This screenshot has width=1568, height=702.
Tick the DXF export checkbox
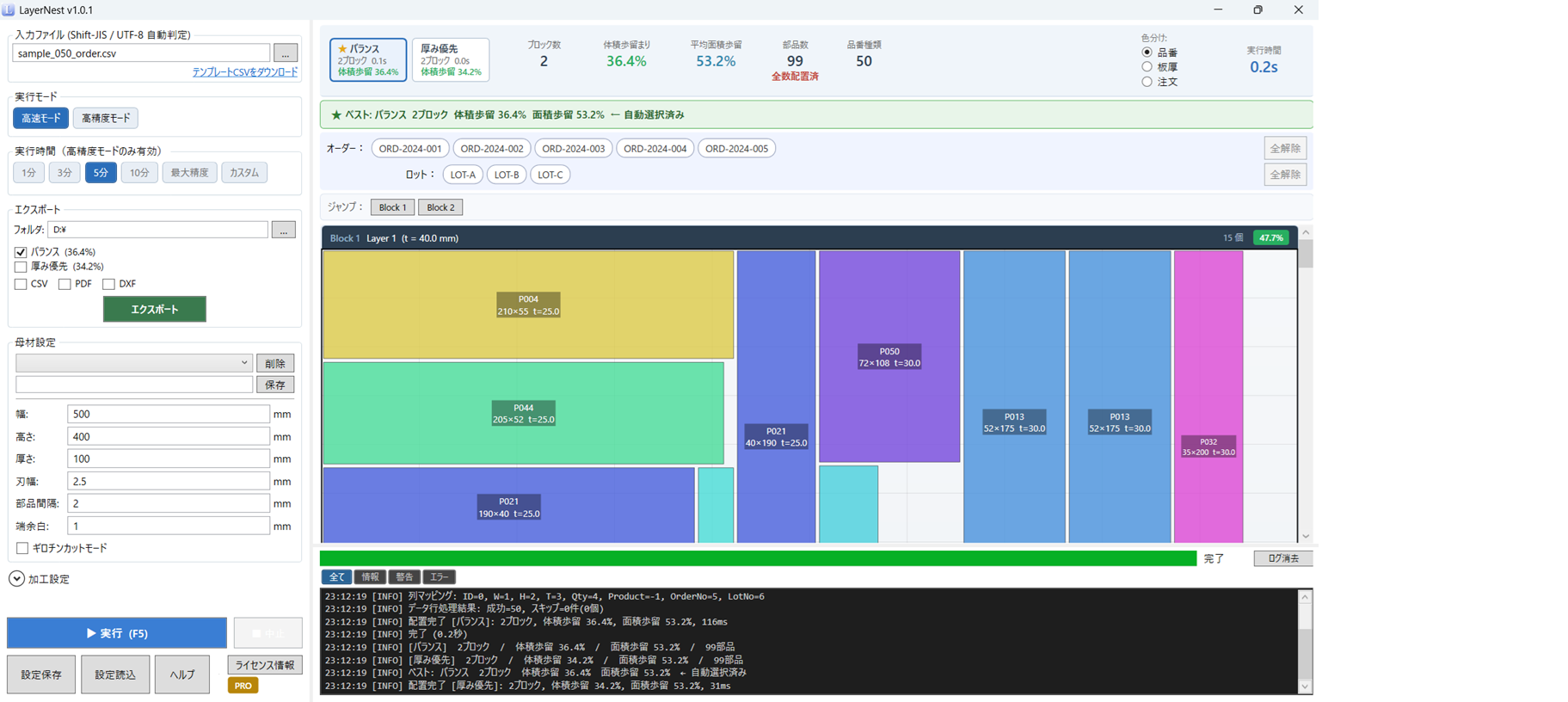(x=108, y=284)
